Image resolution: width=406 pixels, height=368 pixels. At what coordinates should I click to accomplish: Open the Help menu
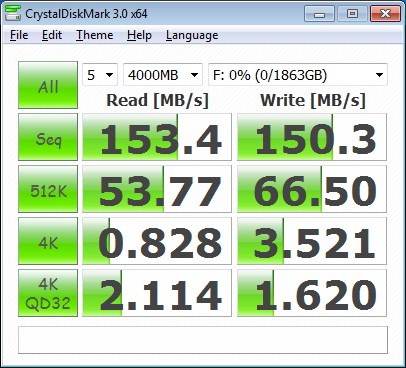coord(139,35)
